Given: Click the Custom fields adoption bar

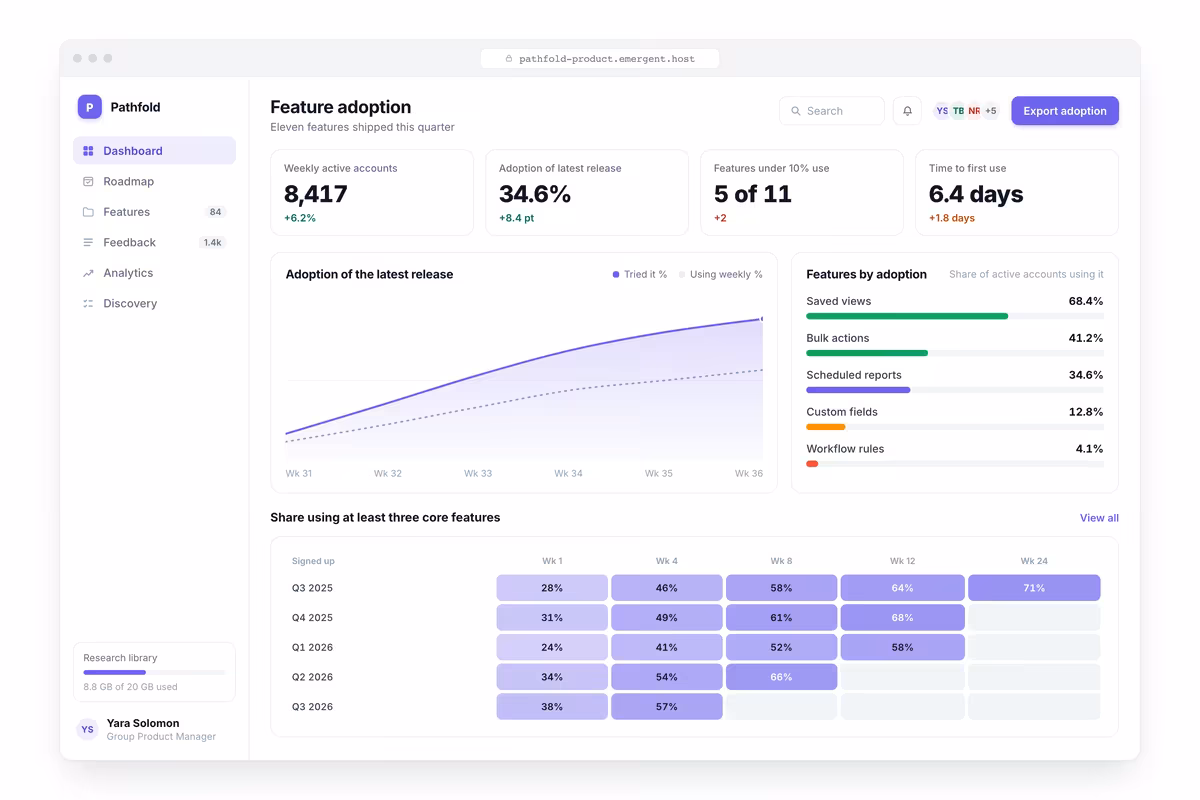Looking at the screenshot, I should pos(955,427).
